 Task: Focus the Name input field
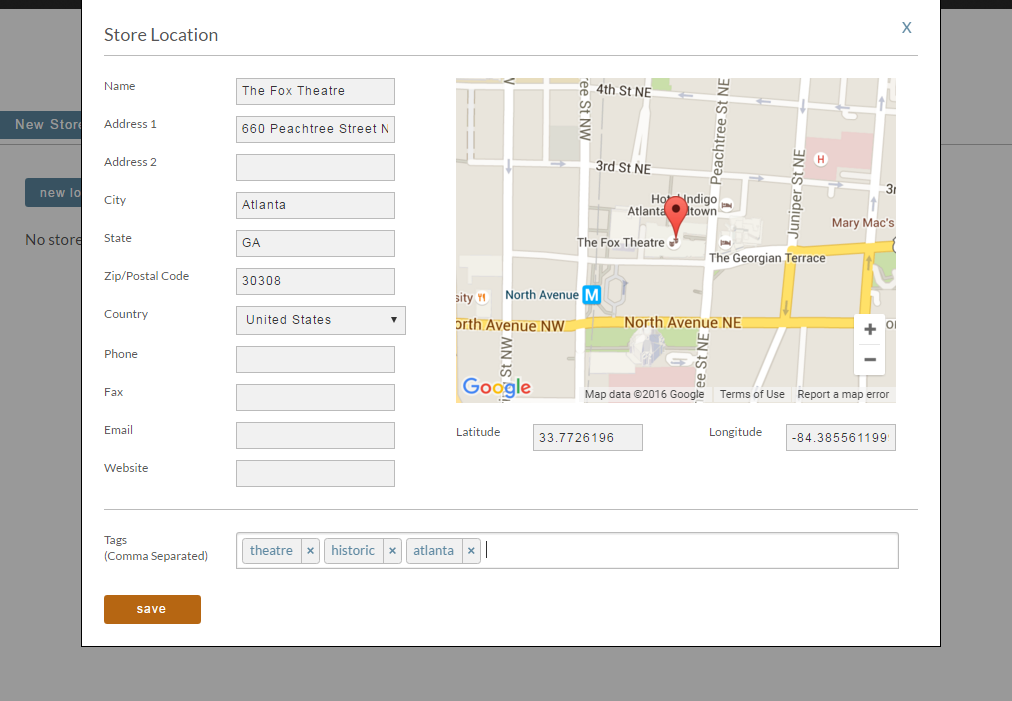click(x=315, y=91)
